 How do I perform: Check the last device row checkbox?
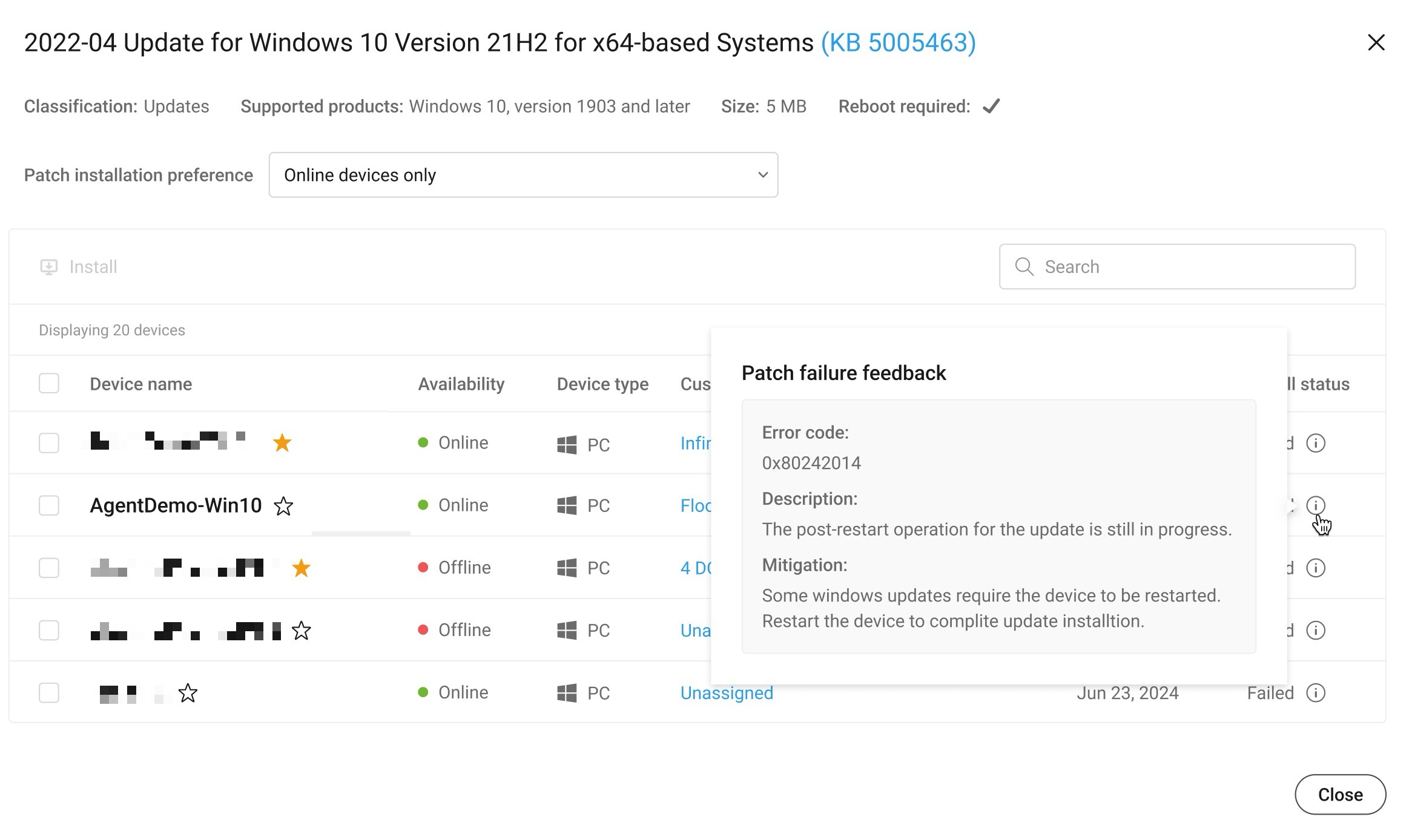click(49, 692)
